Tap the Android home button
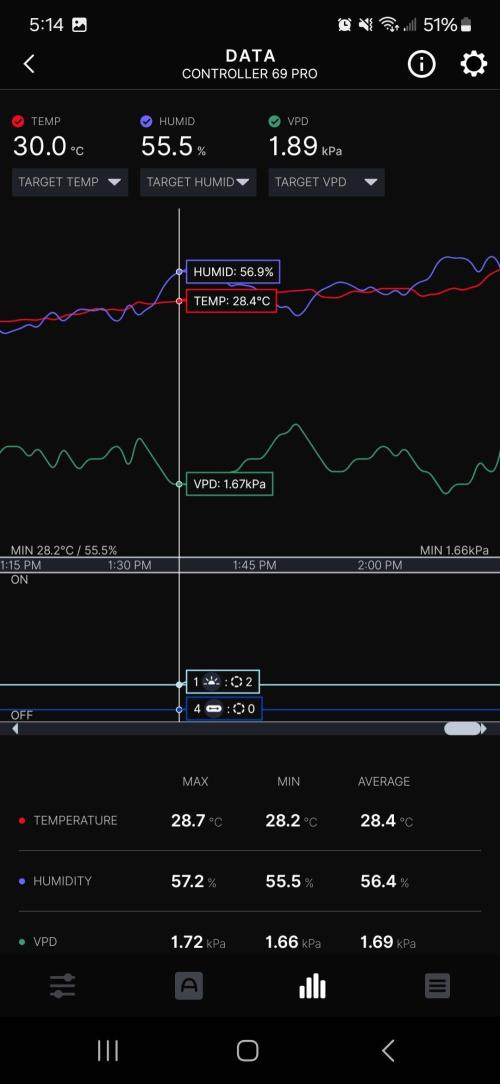Viewport: 500px width, 1084px height. click(x=248, y=1051)
